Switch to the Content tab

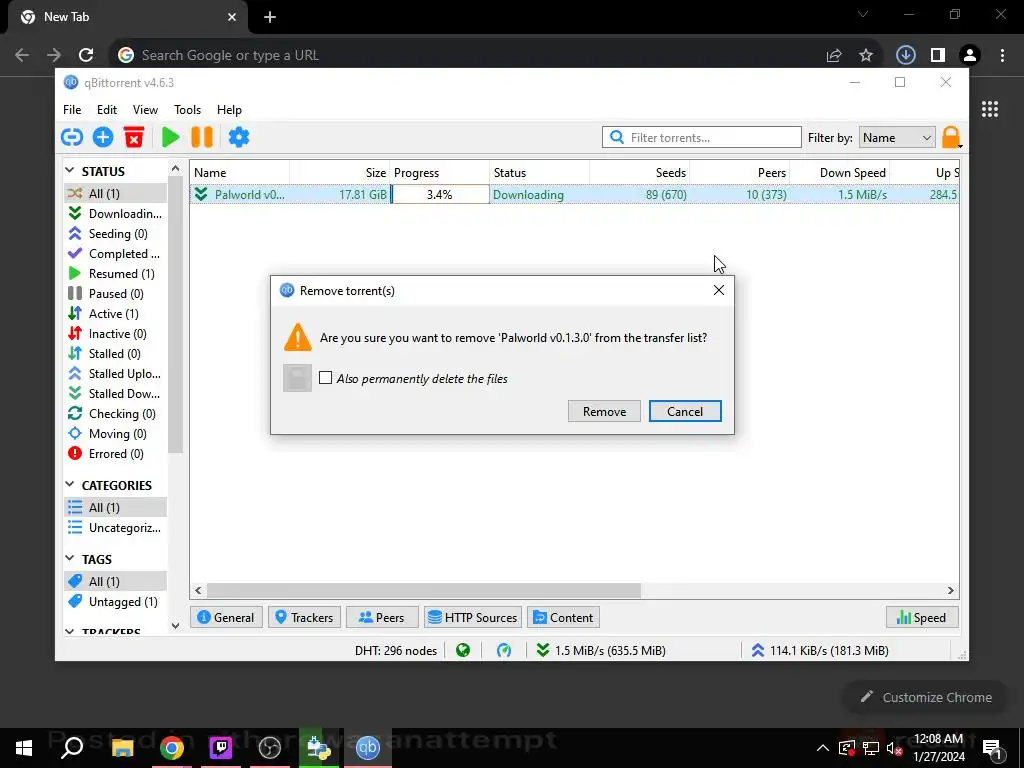pyautogui.click(x=563, y=617)
